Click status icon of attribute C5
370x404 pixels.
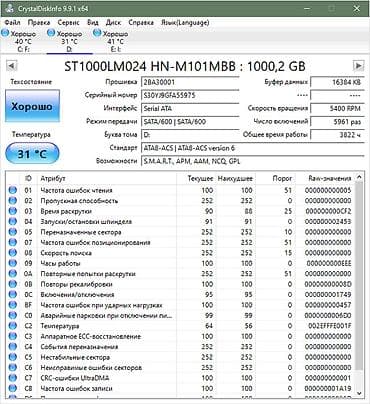point(12,357)
